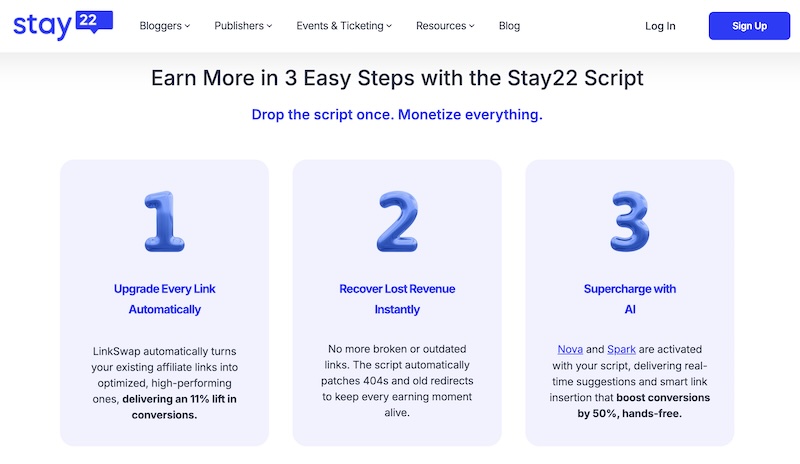800x464 pixels.
Task: Click the large blue number 3 graphic
Action: point(630,222)
